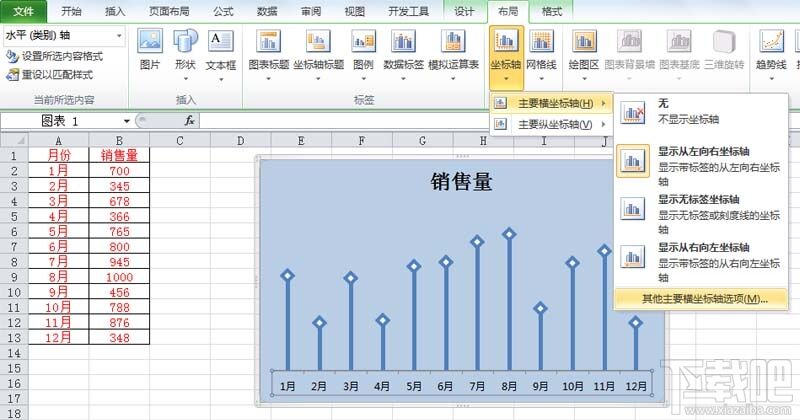800x420 pixels.
Task: Open the 网格线 (Gridlines) options
Action: coord(541,54)
